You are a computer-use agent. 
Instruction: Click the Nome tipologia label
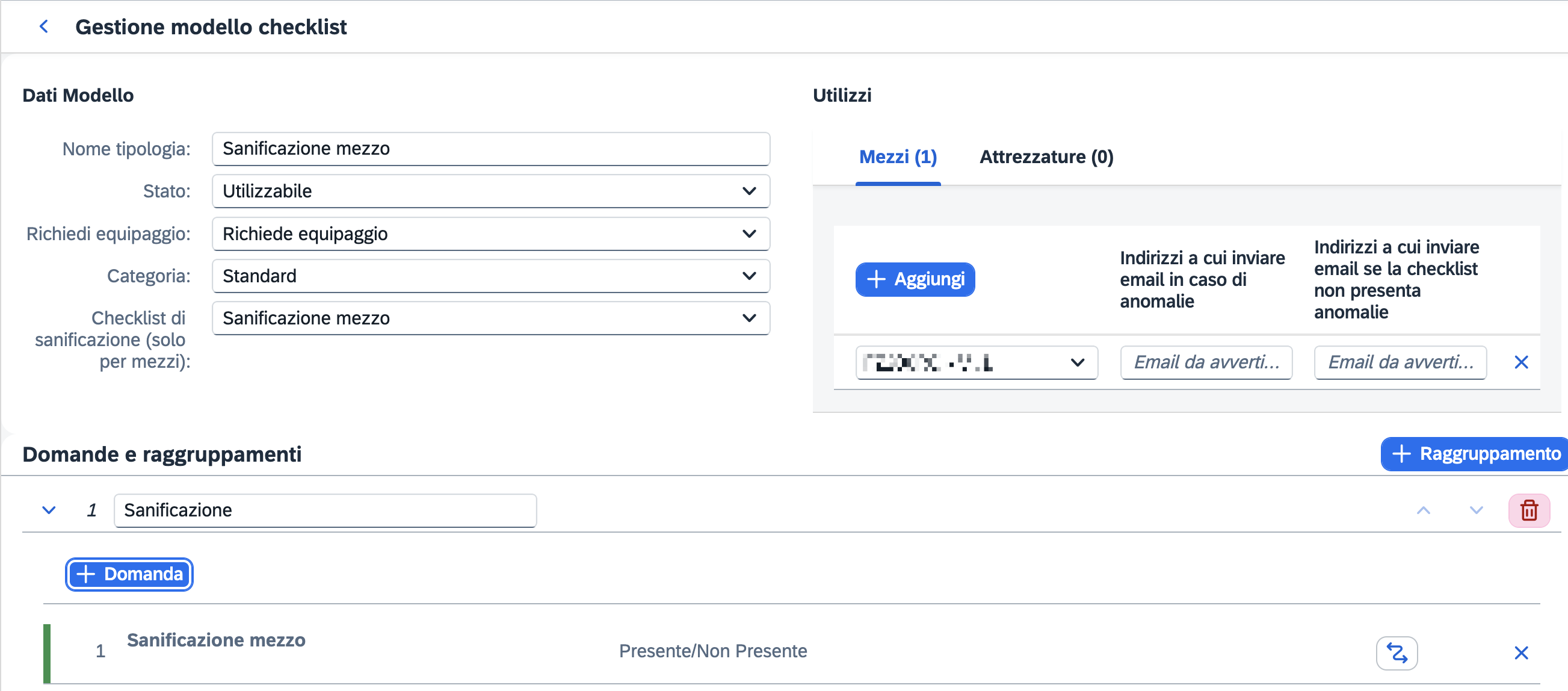[126, 149]
